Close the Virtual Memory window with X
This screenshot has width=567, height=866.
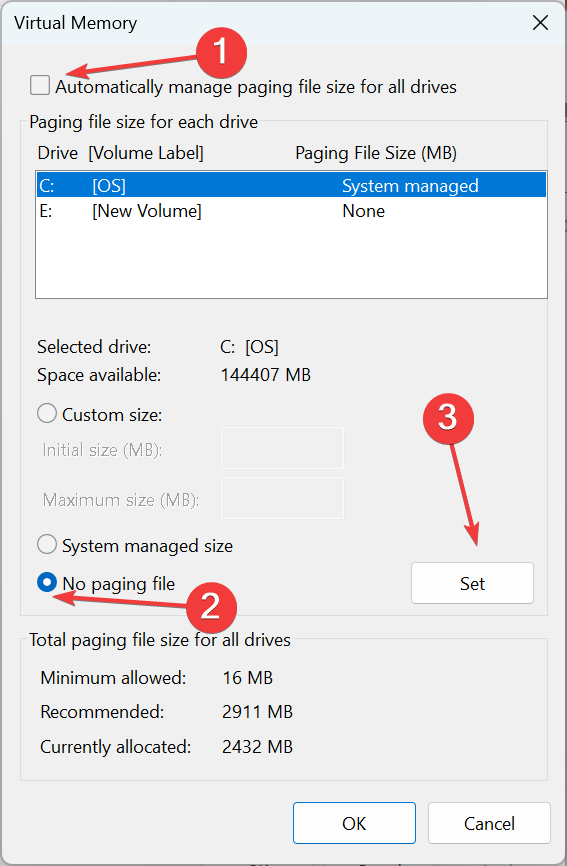pos(540,23)
